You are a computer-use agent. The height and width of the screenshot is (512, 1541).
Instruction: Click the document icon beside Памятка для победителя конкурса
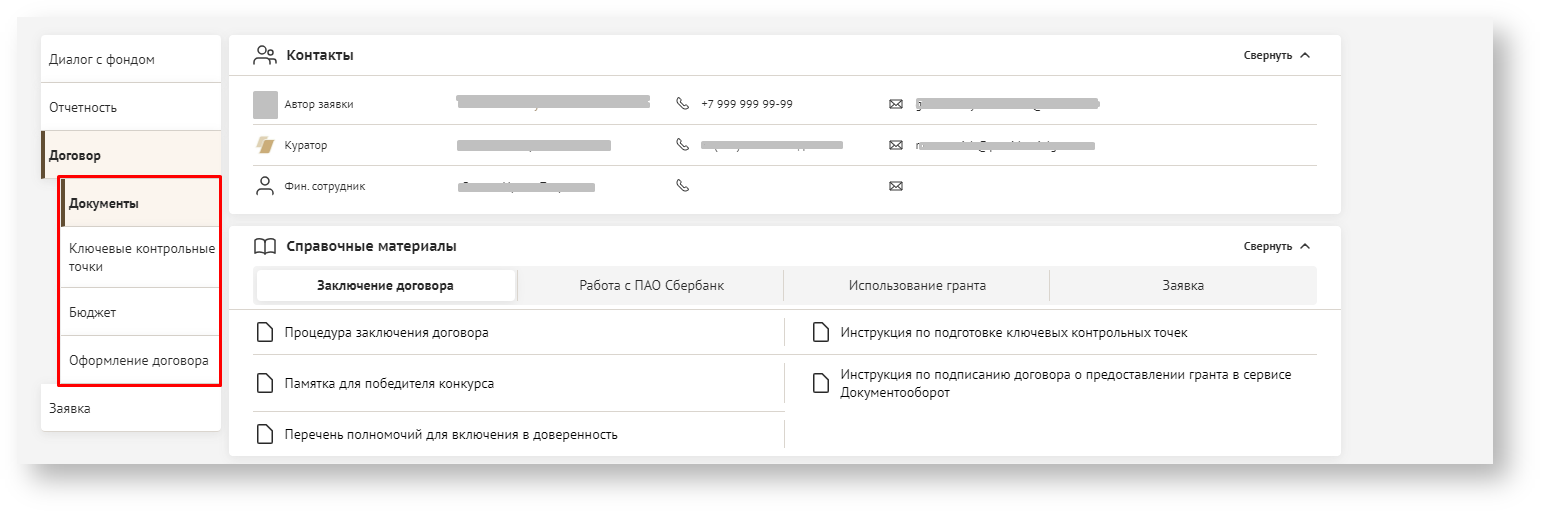[265, 383]
